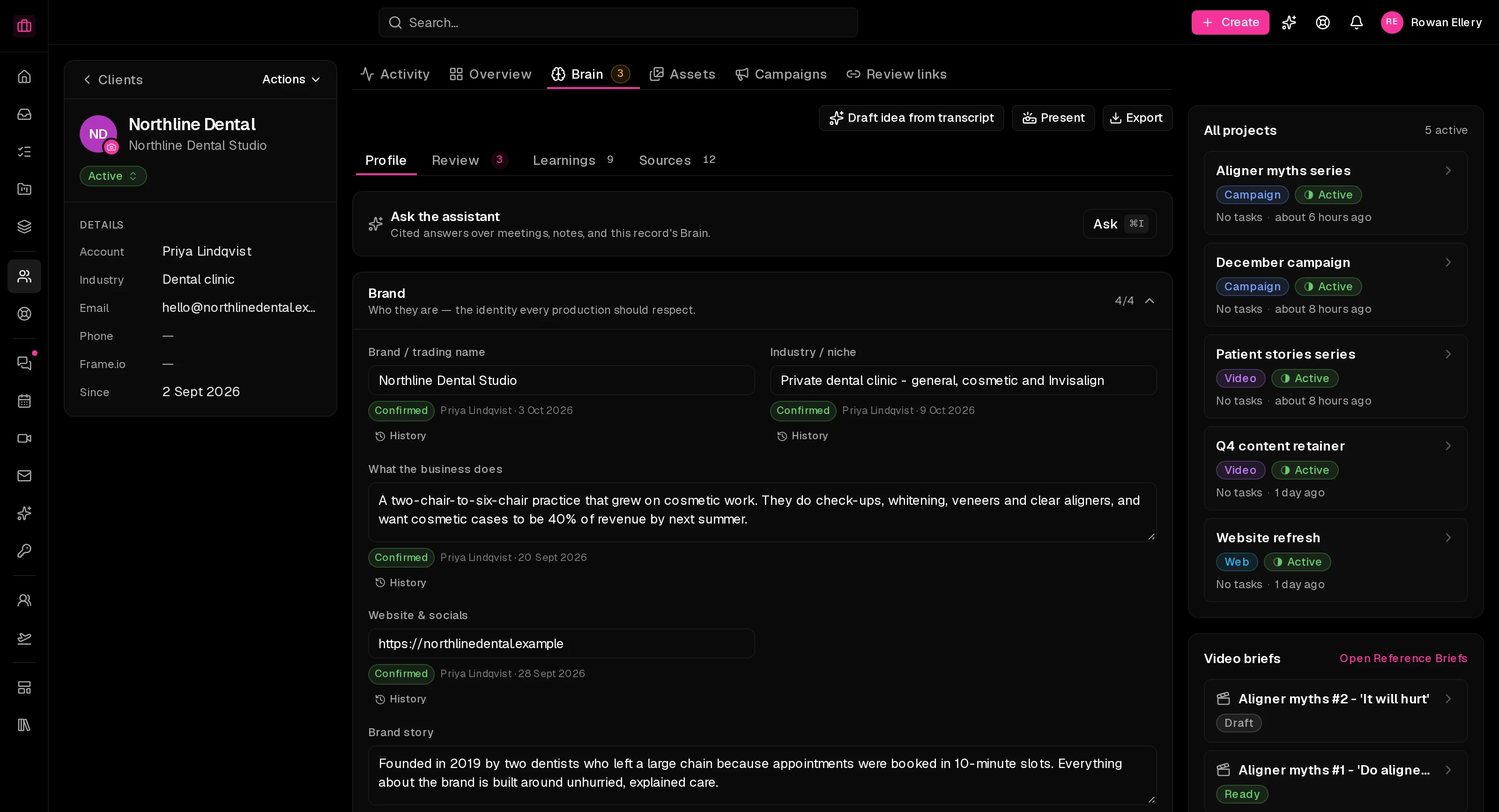The image size is (1499, 812).
Task: Click the client email address
Action: 238,308
